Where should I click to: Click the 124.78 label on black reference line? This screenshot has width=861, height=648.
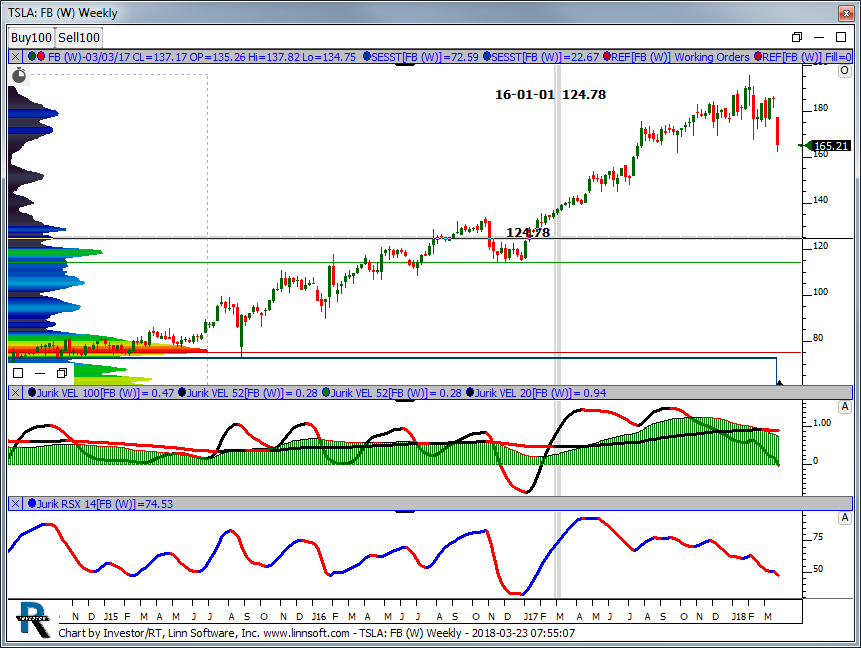[x=528, y=233]
